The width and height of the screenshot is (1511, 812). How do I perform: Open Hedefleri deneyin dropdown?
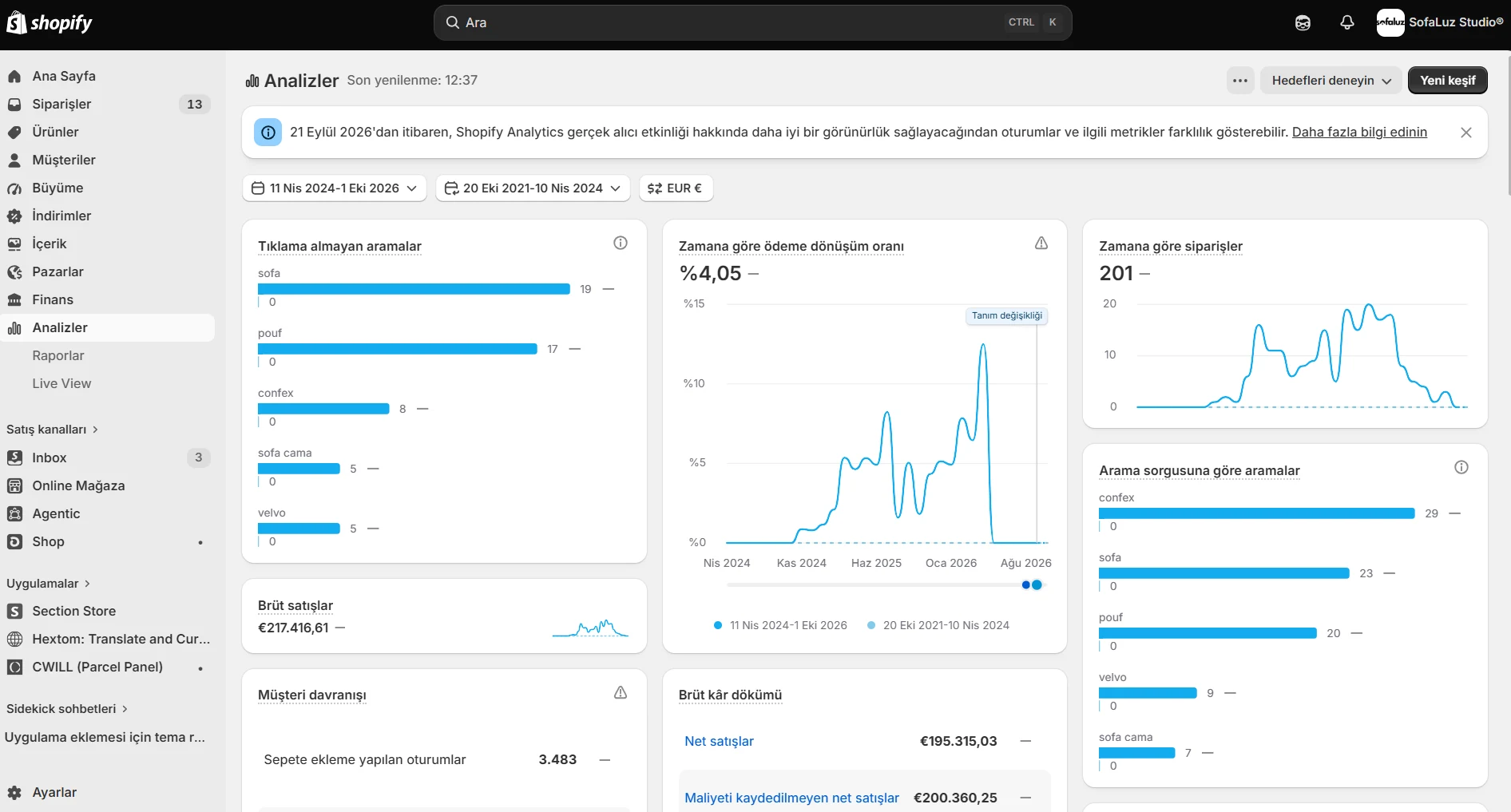click(1331, 81)
